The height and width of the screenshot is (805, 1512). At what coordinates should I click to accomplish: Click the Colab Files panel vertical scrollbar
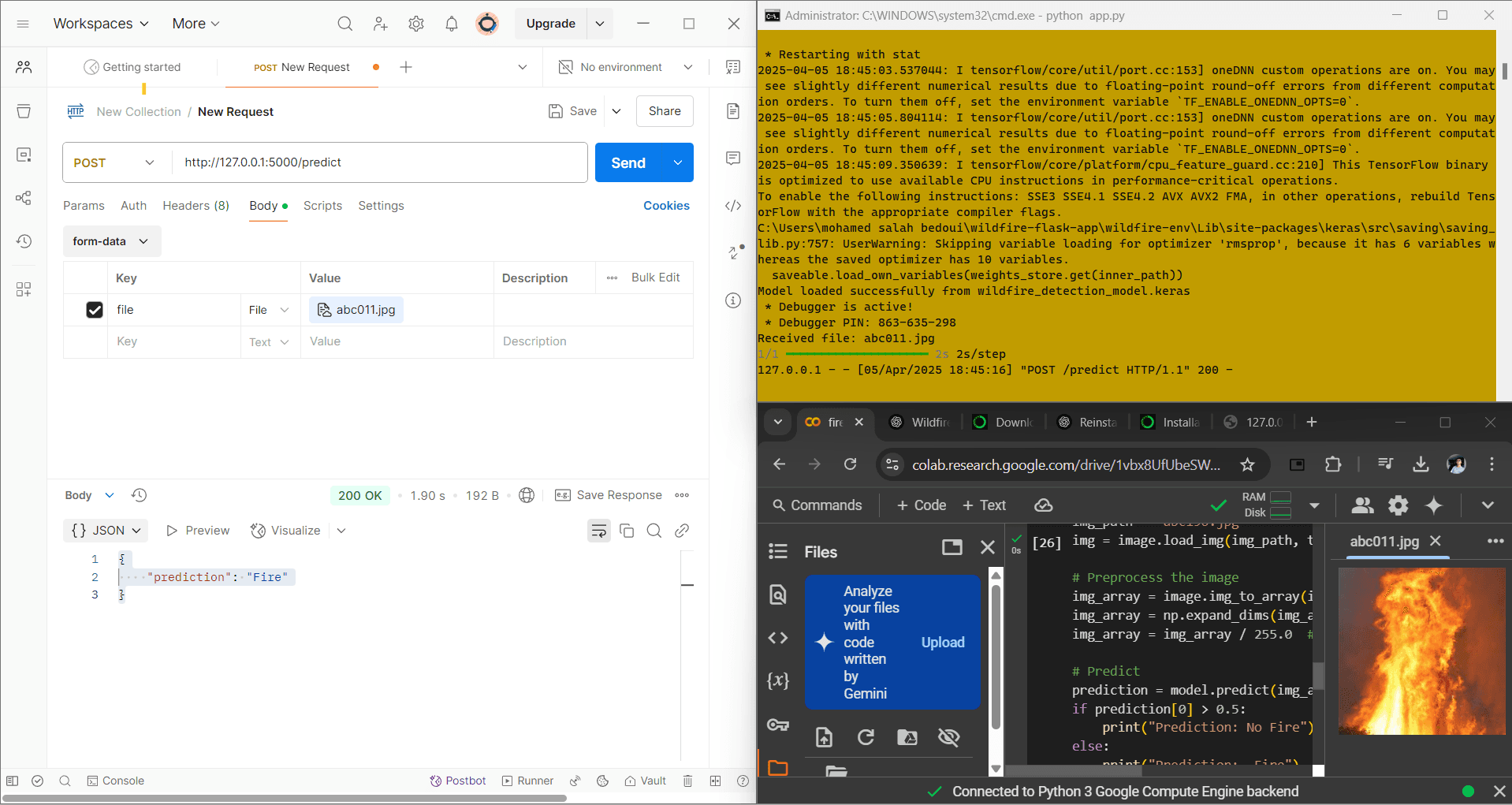tap(996, 658)
